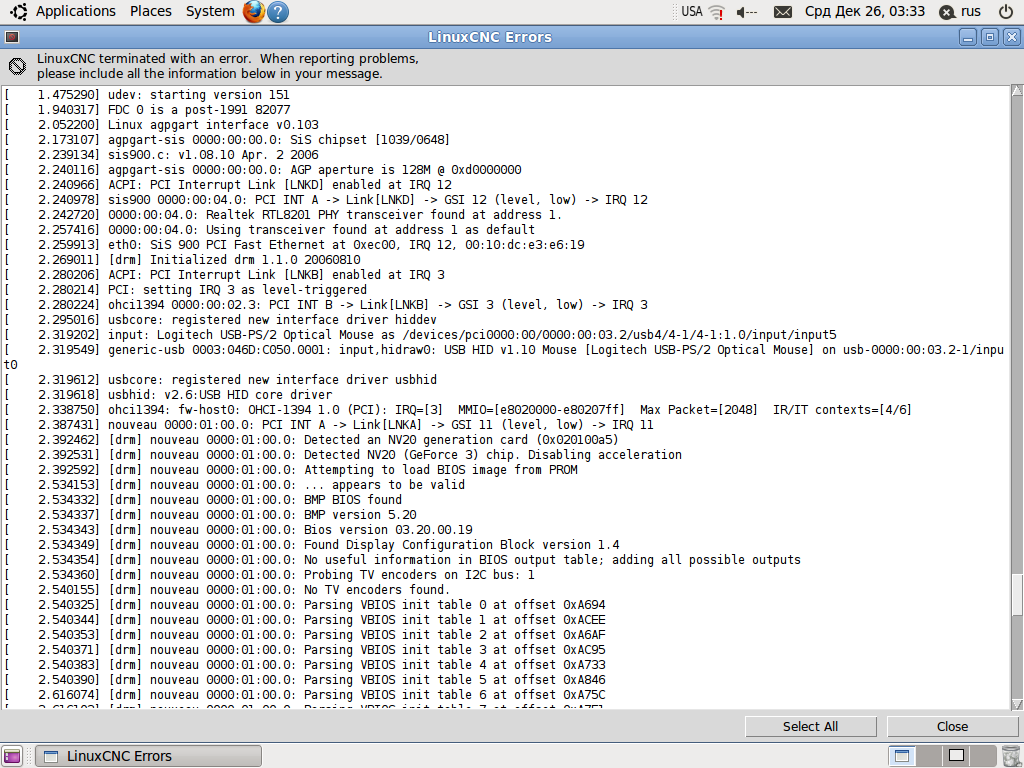
Task: Click the error stop icon beside message
Action: [17, 66]
